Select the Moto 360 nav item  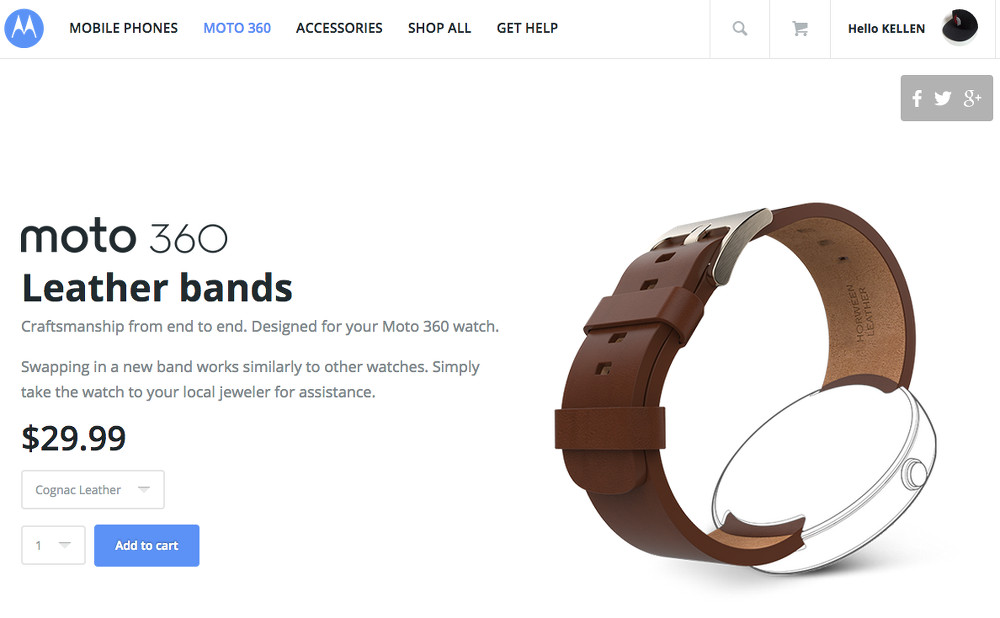[237, 28]
